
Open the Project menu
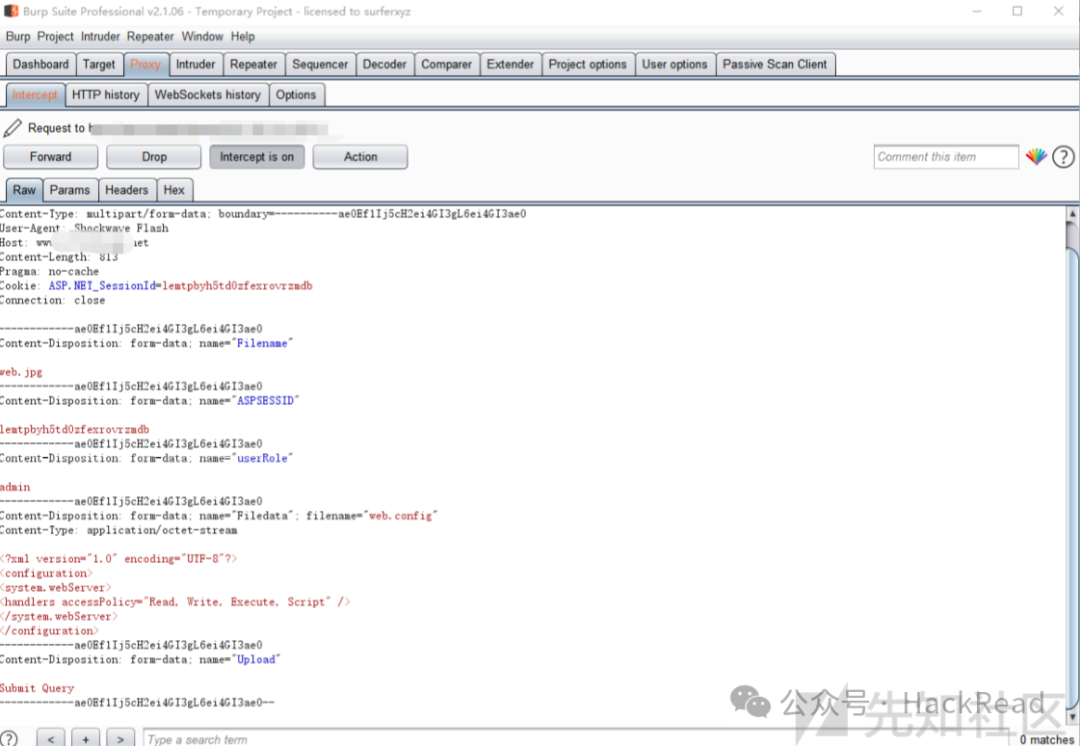55,37
